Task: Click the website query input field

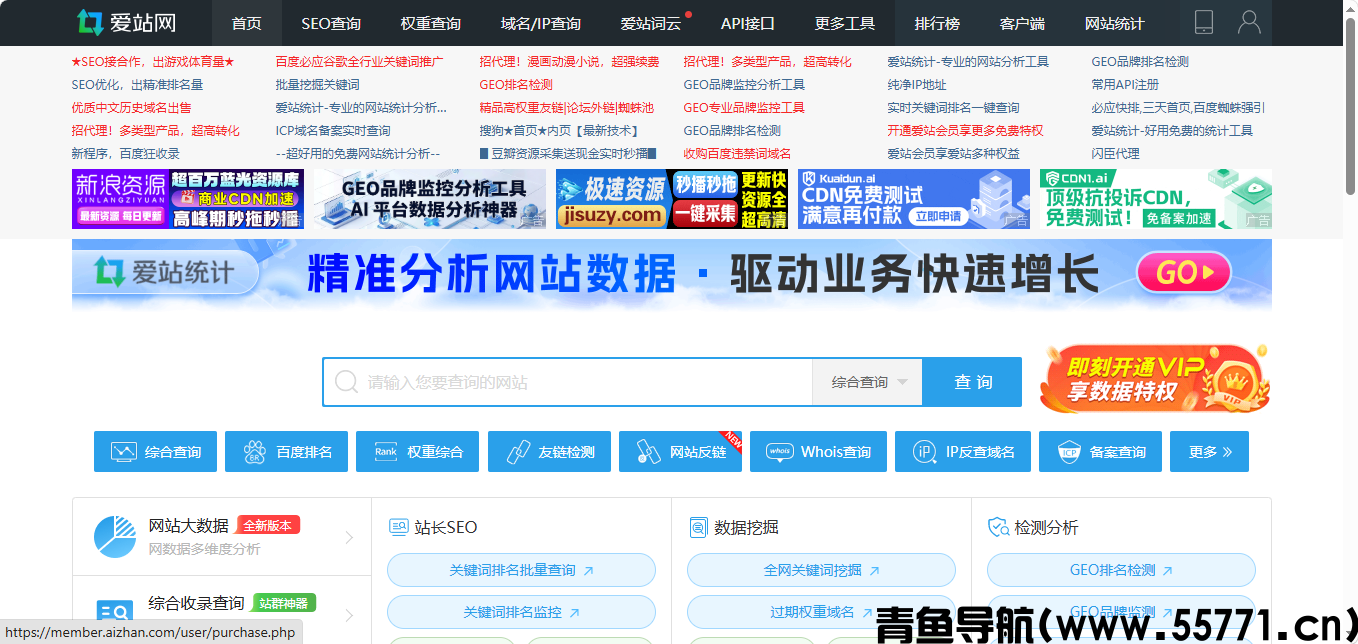Action: click(568, 382)
